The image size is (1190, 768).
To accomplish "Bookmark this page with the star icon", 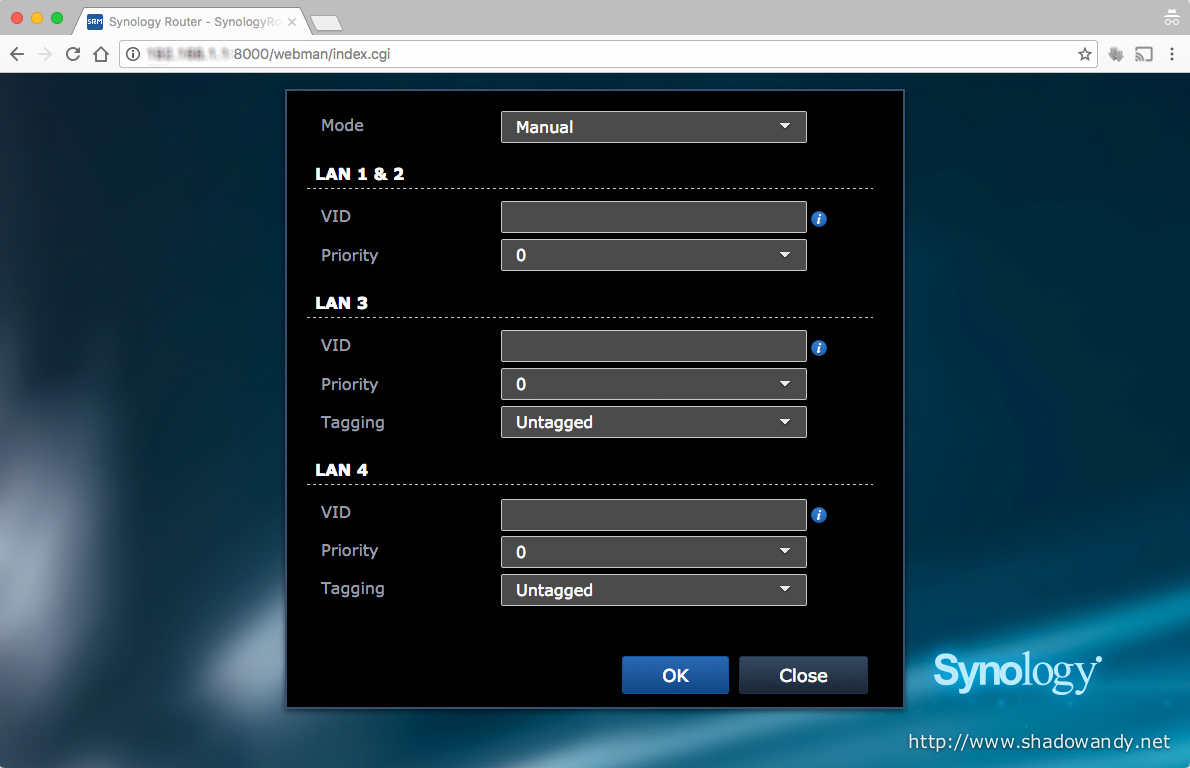I will [1085, 54].
